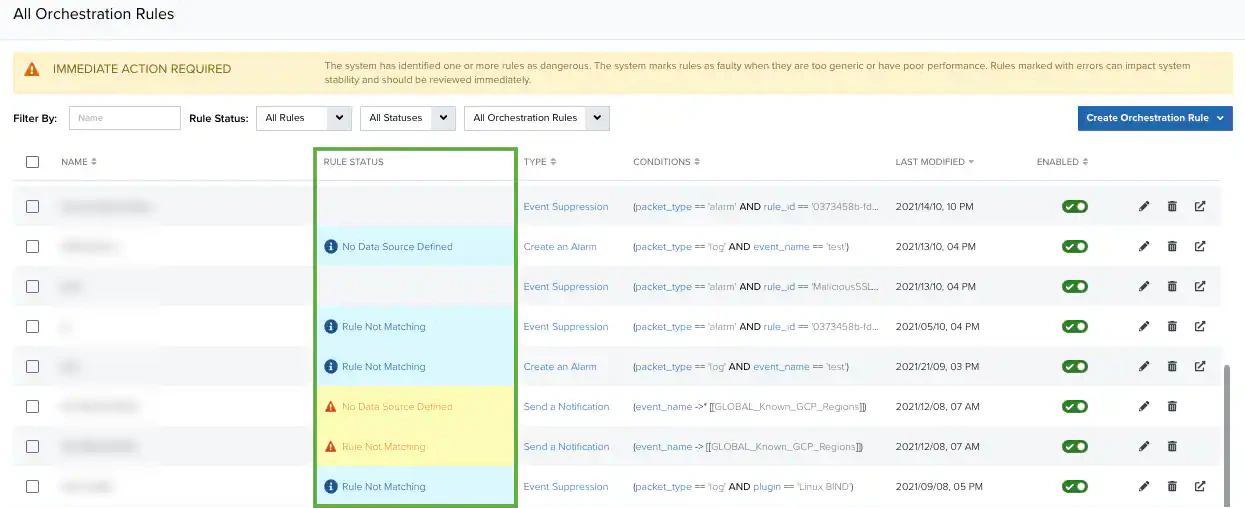This screenshot has width=1245, height=508.
Task: Open the All Rules dropdown
Action: tap(304, 118)
